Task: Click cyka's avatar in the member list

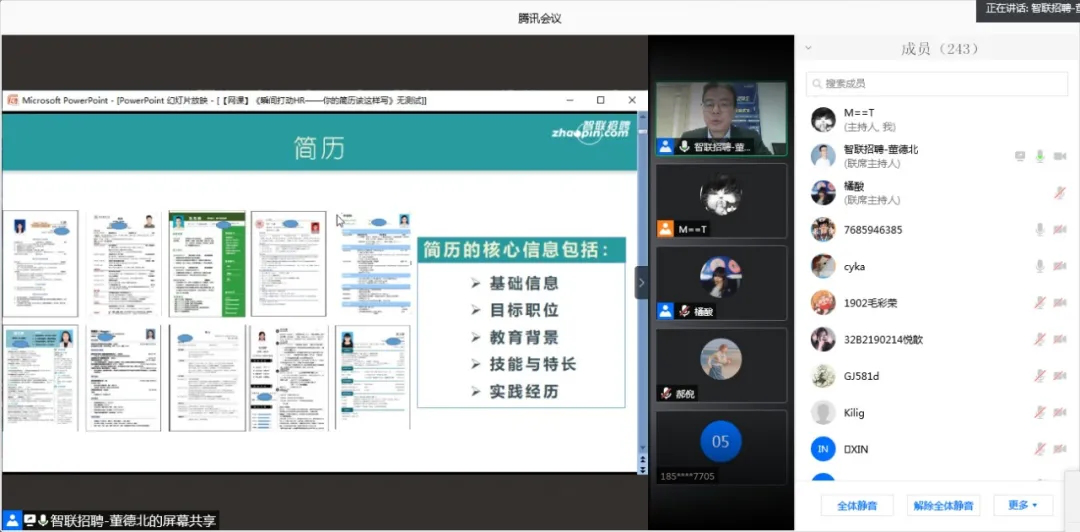Action: (x=823, y=266)
